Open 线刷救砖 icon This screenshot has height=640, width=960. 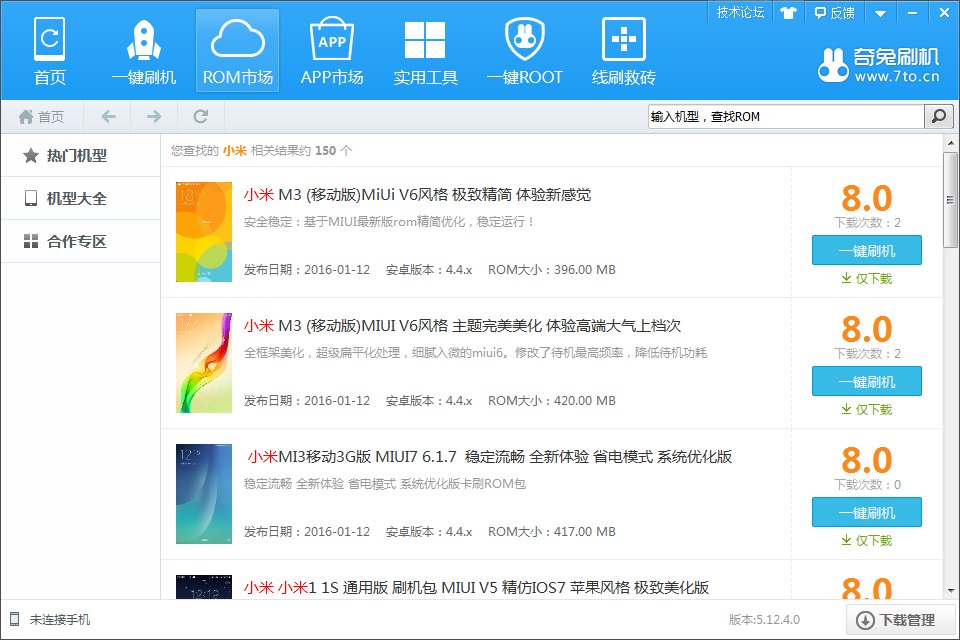click(623, 51)
